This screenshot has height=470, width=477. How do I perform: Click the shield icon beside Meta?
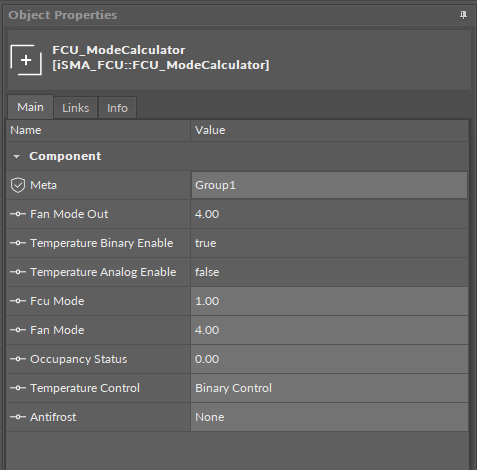18,185
